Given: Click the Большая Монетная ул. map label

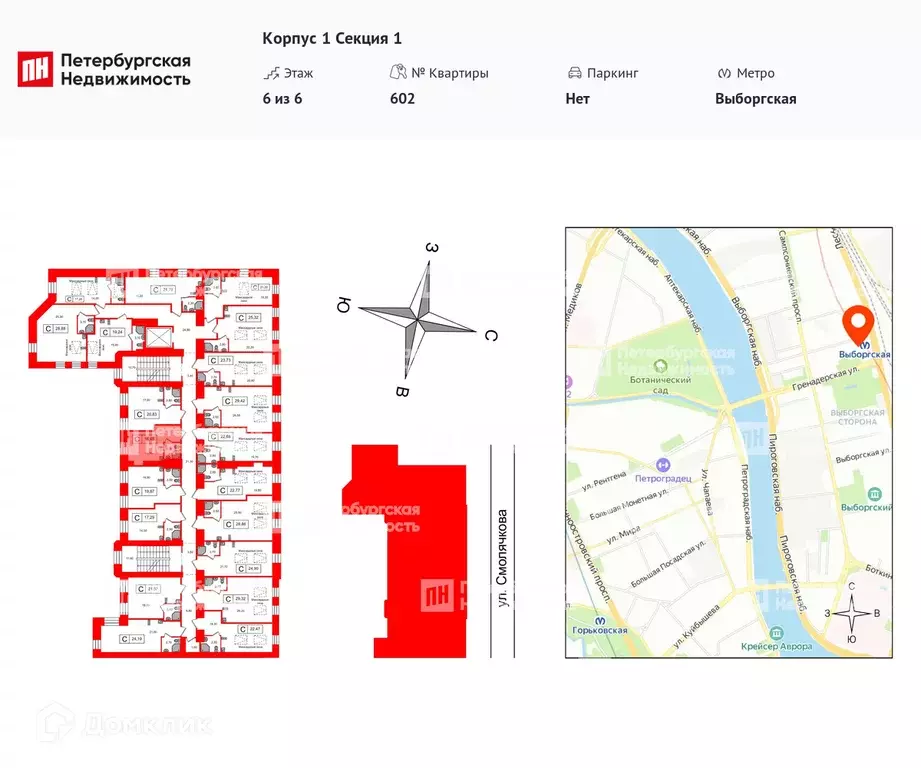Looking at the screenshot, I should coord(628,505).
